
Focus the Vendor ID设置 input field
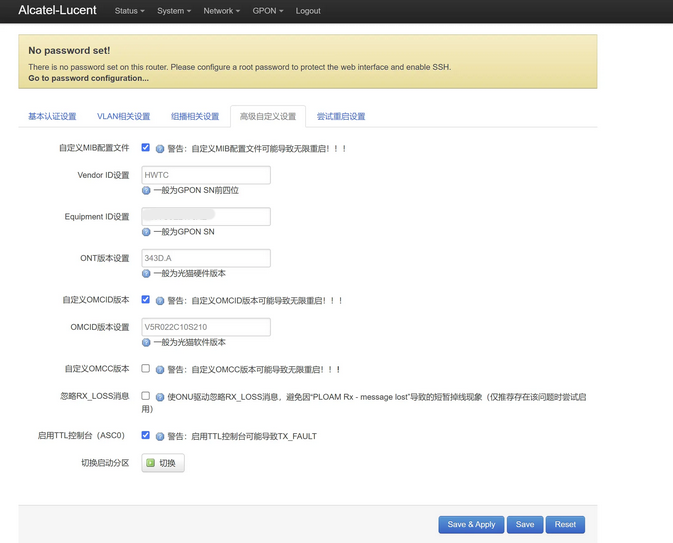pos(206,175)
